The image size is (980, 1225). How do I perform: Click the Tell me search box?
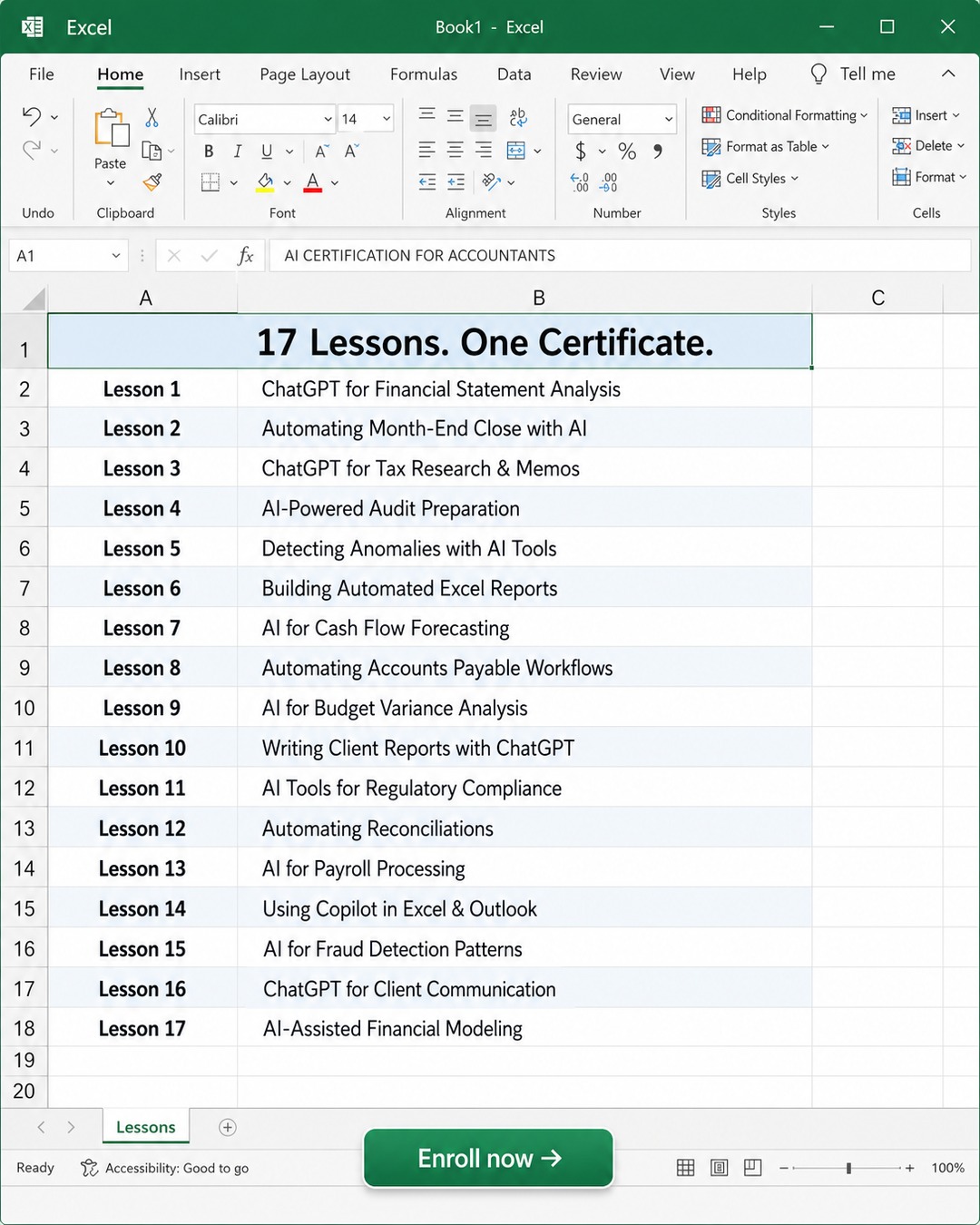click(x=852, y=74)
